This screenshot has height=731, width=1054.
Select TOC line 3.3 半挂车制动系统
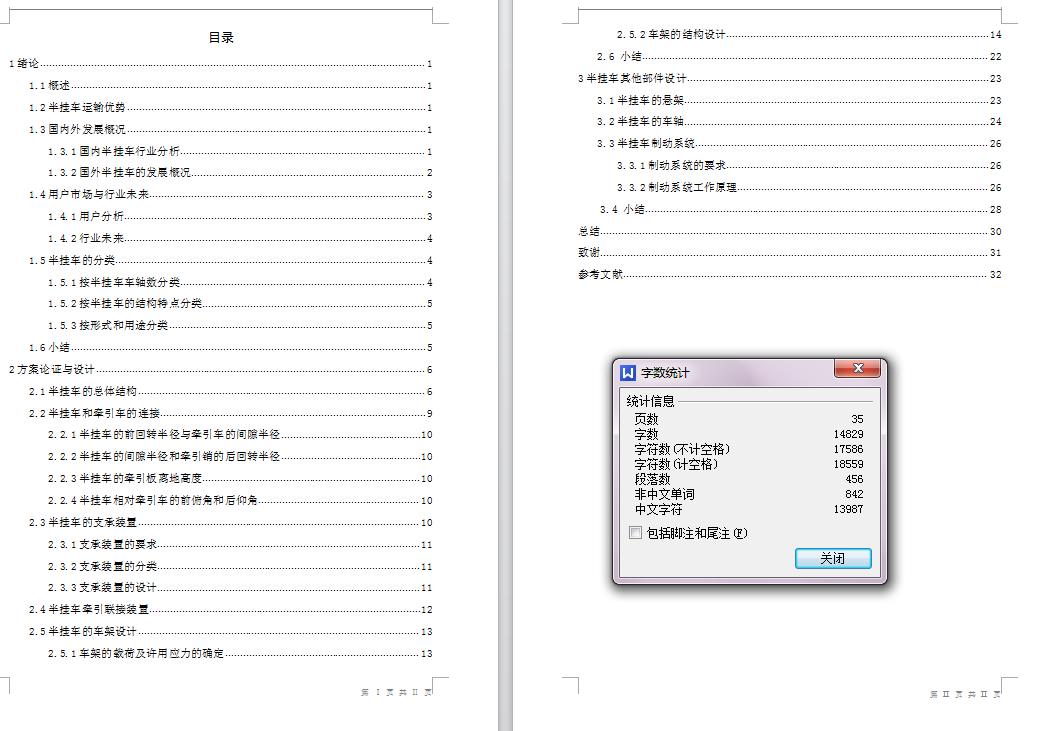(799, 143)
